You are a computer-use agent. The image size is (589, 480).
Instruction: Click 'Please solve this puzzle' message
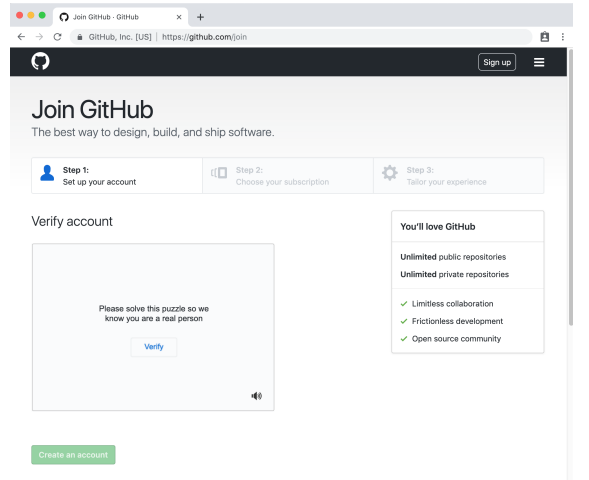pyautogui.click(x=154, y=313)
